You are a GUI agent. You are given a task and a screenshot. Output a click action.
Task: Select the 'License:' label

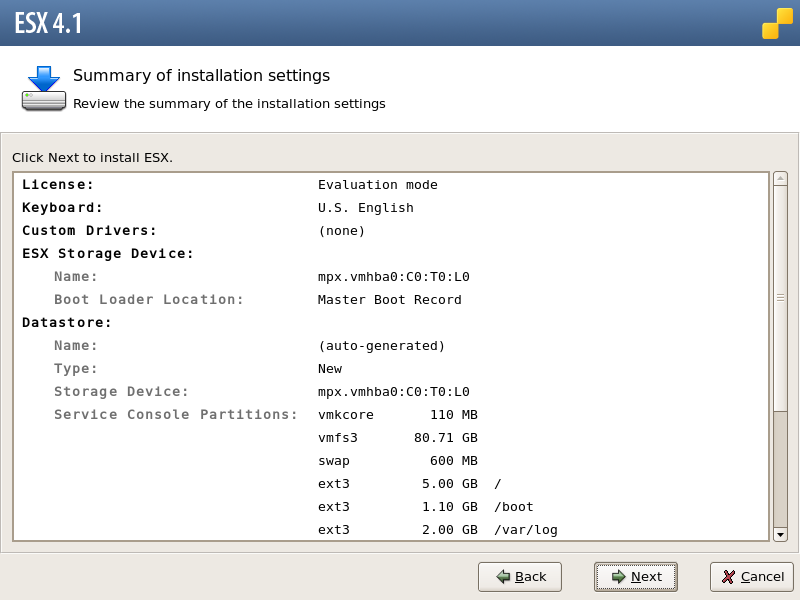coord(58,185)
